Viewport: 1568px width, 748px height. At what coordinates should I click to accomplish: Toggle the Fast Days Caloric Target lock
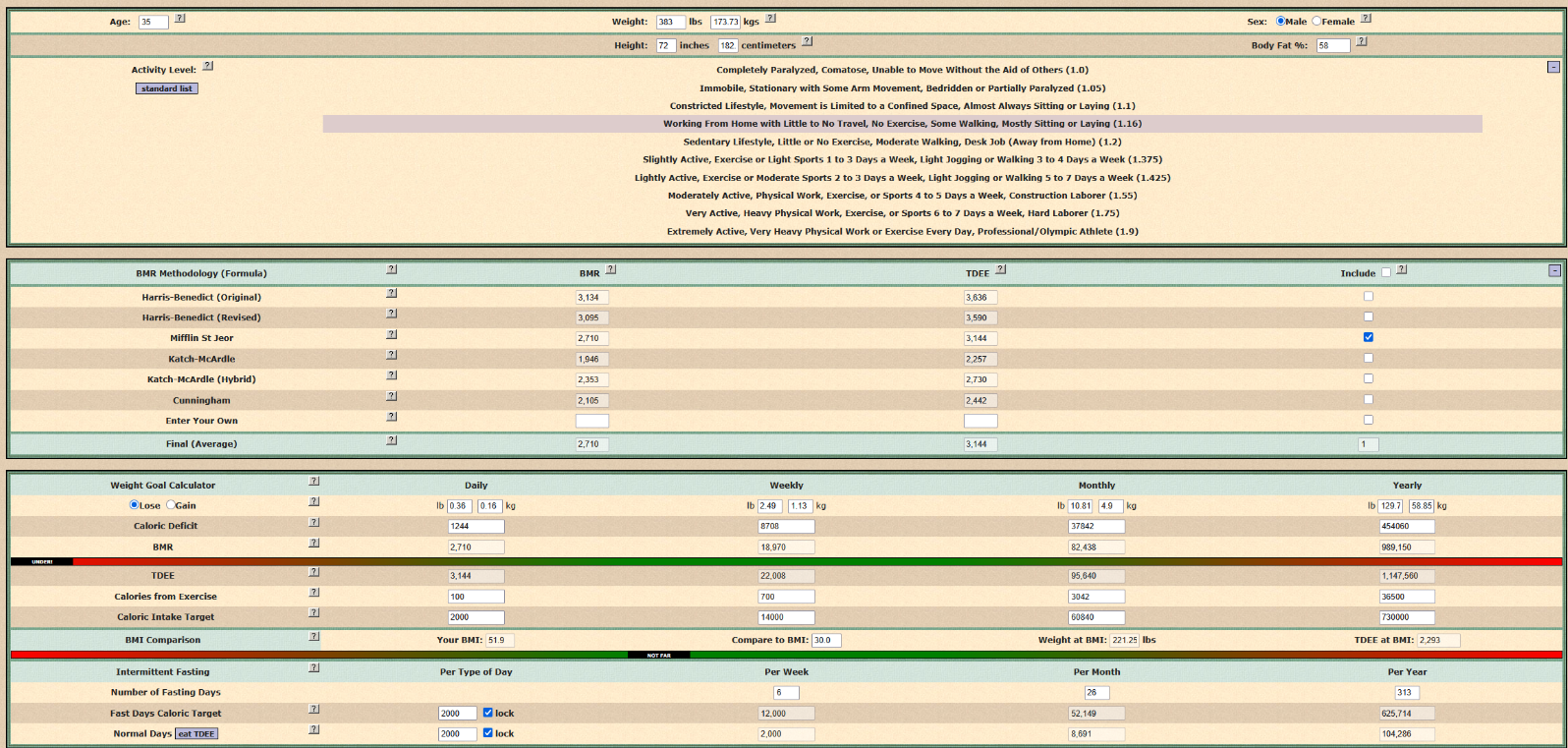pos(488,713)
